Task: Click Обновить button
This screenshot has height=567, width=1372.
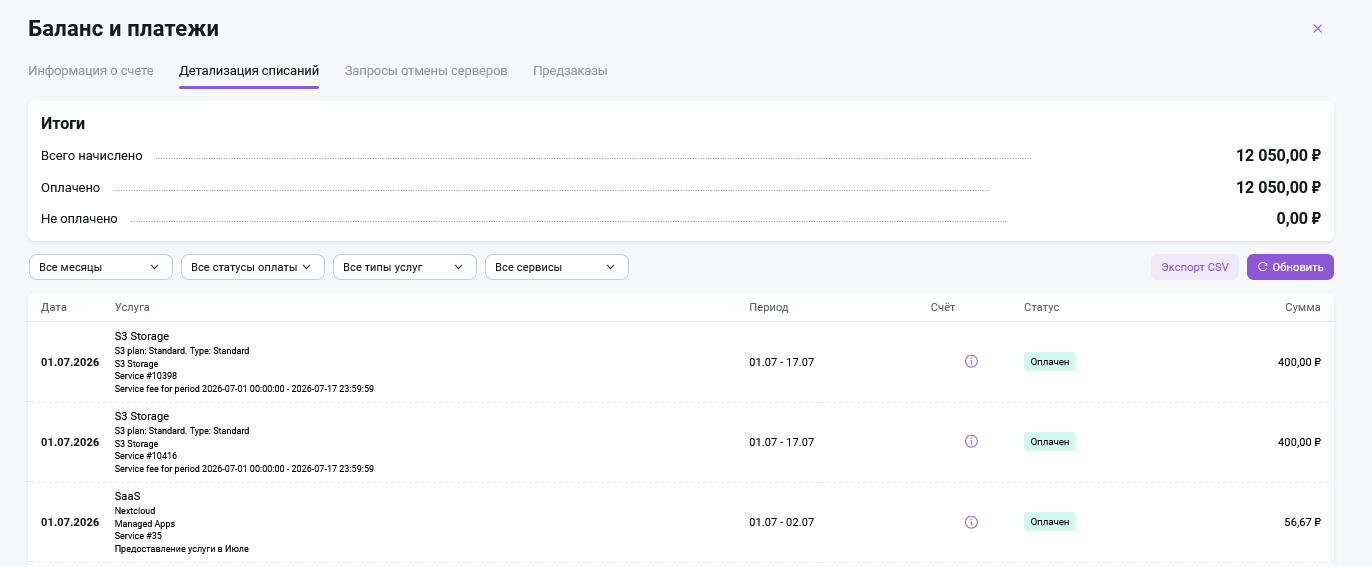Action: point(1290,267)
